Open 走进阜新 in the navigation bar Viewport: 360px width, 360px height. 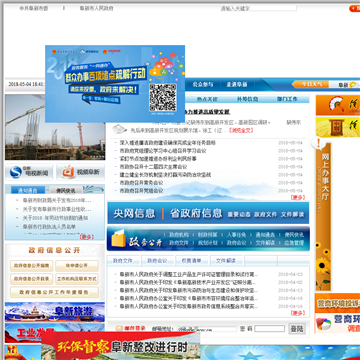(x=237, y=85)
